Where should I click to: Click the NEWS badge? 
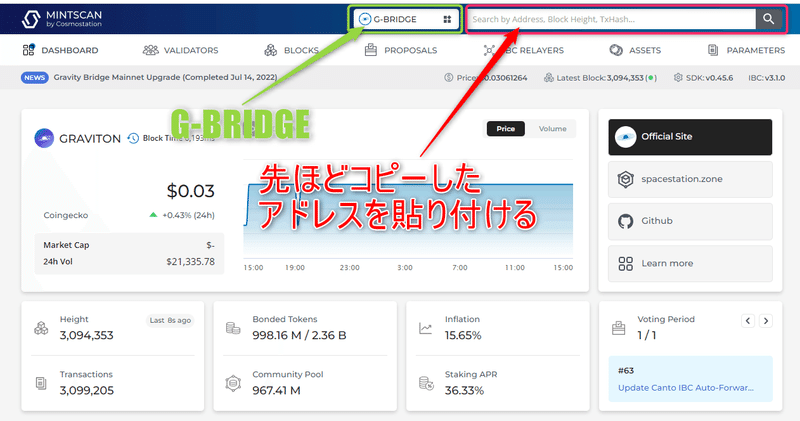coord(35,78)
